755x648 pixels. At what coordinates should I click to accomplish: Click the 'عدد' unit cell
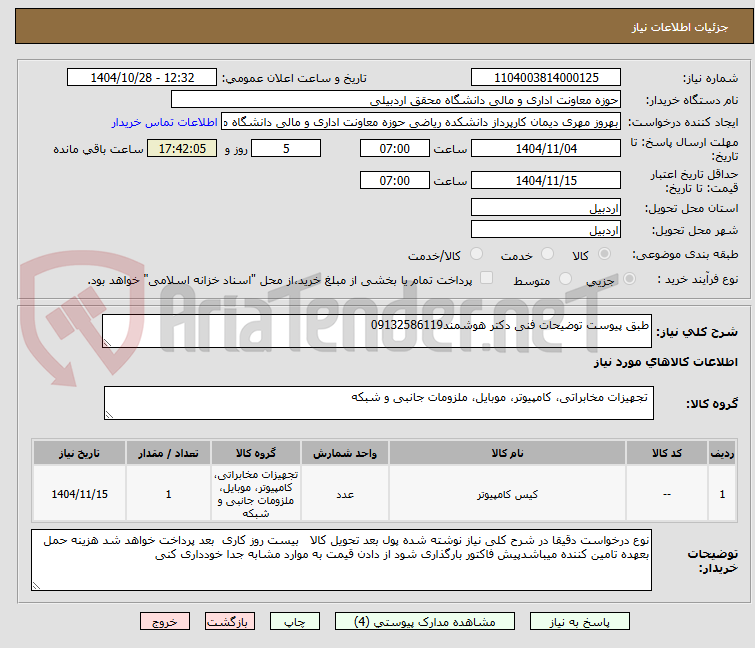point(345,494)
